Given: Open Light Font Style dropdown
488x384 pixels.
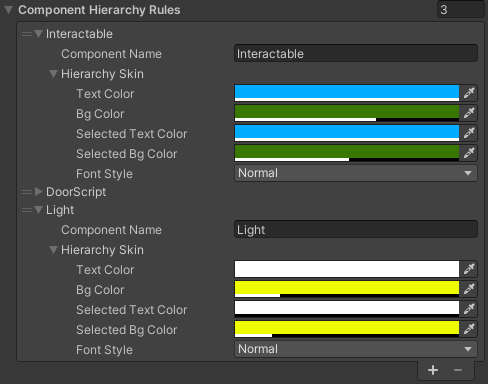Looking at the screenshot, I should [356, 349].
